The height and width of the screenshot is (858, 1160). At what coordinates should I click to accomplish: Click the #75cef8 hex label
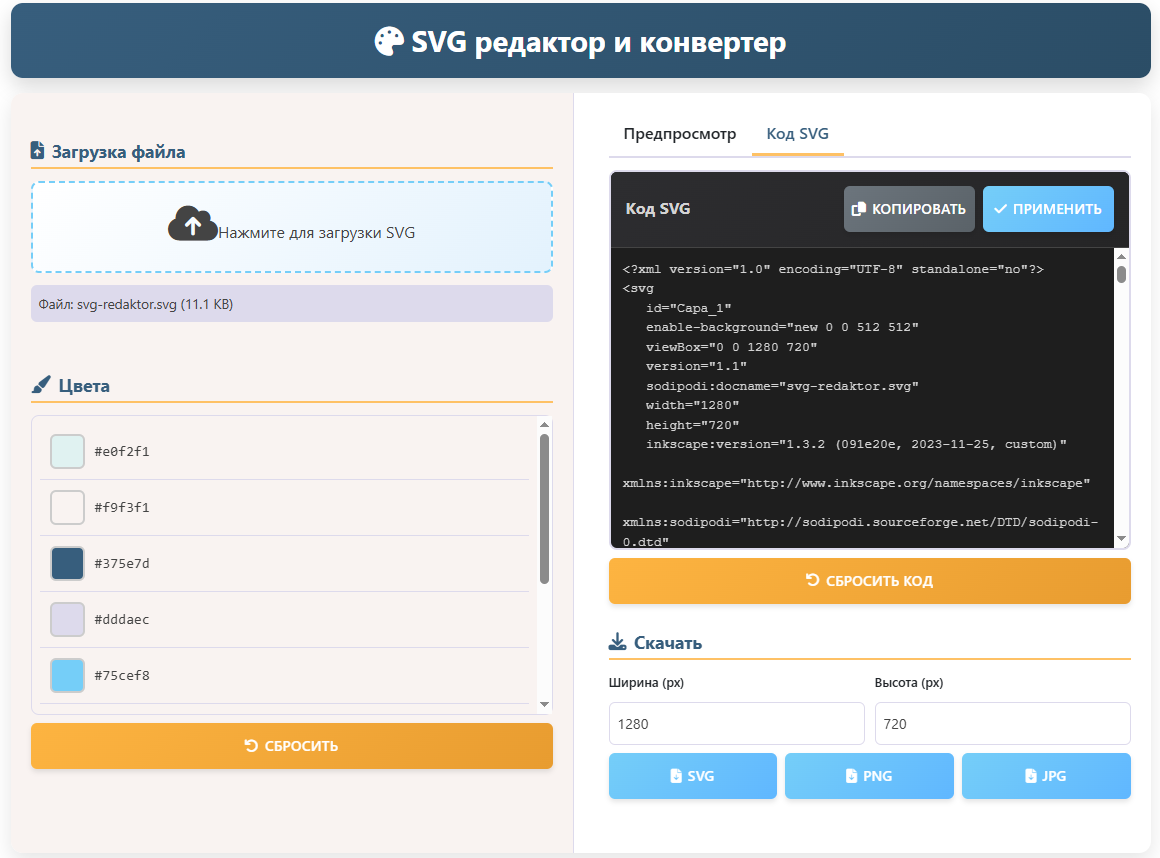(122, 675)
